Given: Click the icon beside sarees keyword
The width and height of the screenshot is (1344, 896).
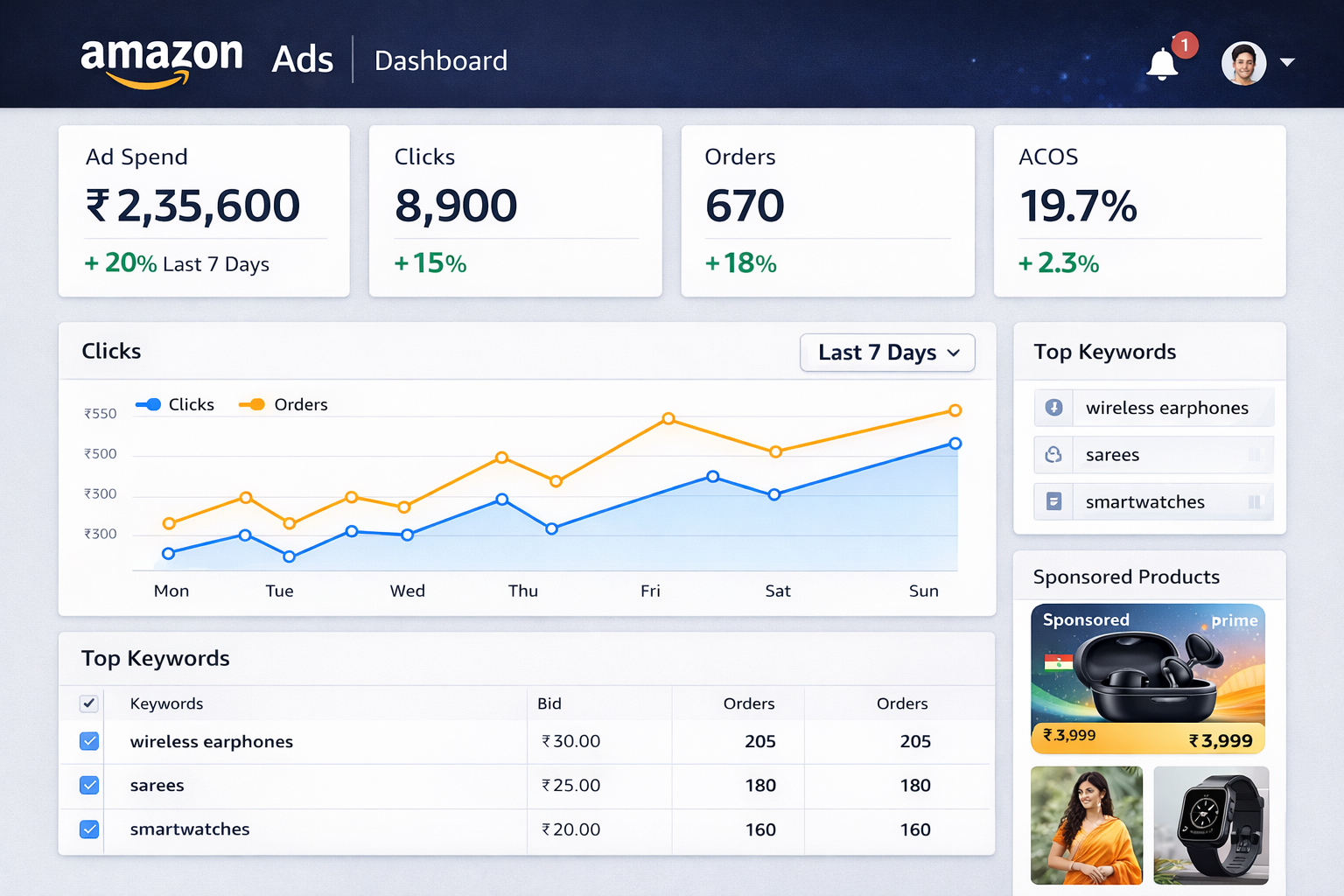Looking at the screenshot, I should pyautogui.click(x=1053, y=455).
